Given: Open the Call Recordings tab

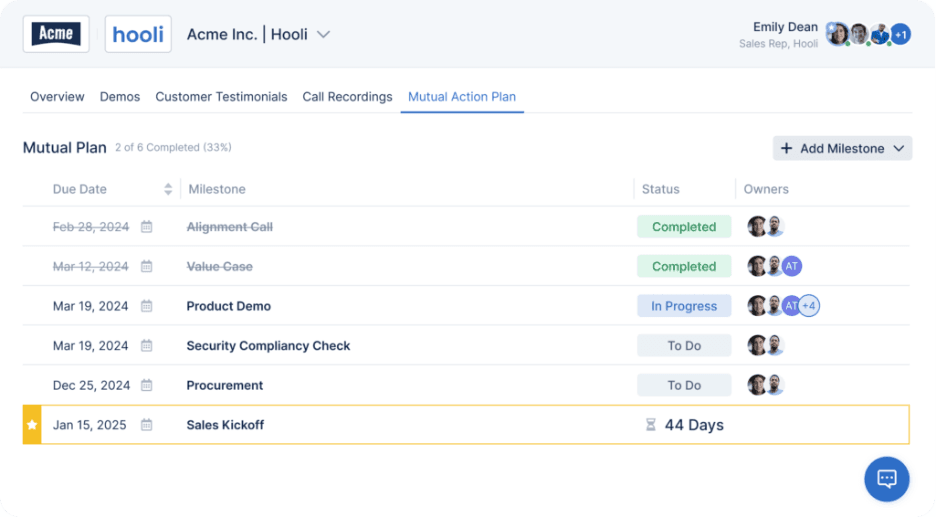Looking at the screenshot, I should point(347,97).
